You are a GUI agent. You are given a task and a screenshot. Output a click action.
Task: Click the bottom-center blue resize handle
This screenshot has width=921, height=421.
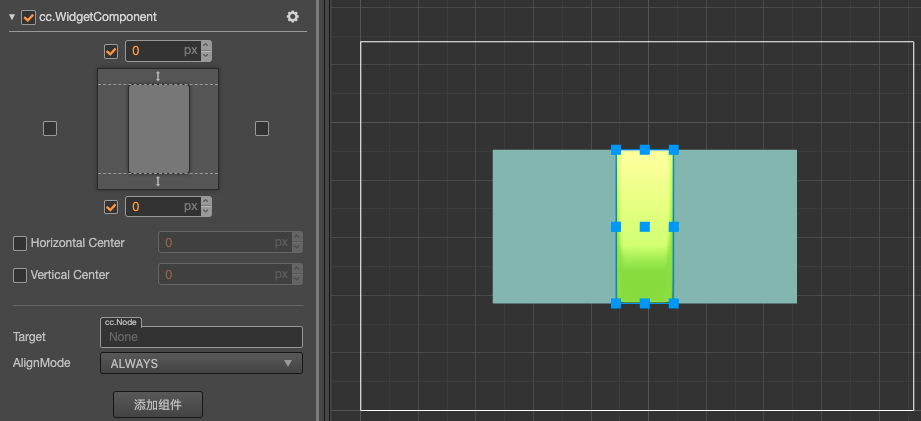645,303
